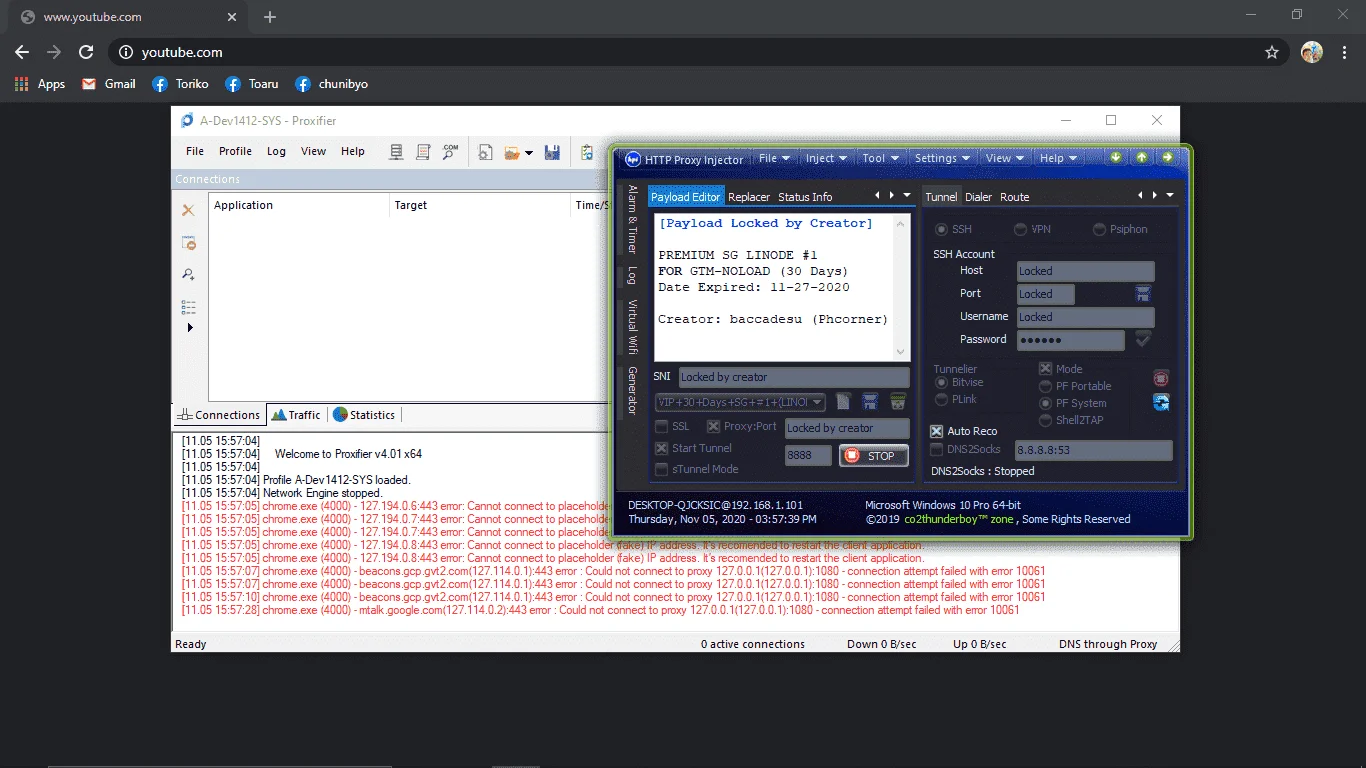
Task: Switch to the Dialer tab
Action: [x=978, y=197]
